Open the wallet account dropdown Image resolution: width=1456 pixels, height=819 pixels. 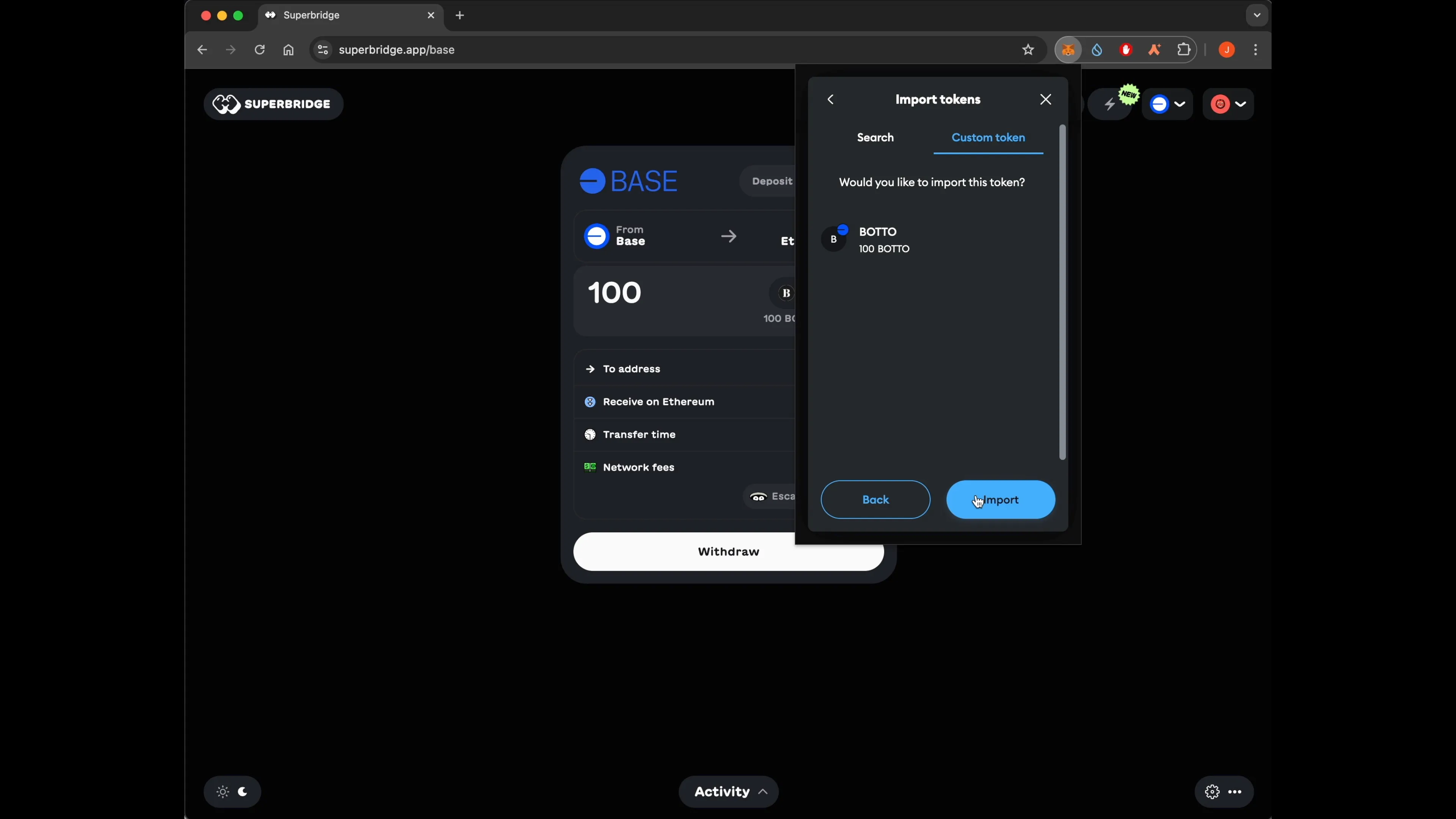point(1228,104)
